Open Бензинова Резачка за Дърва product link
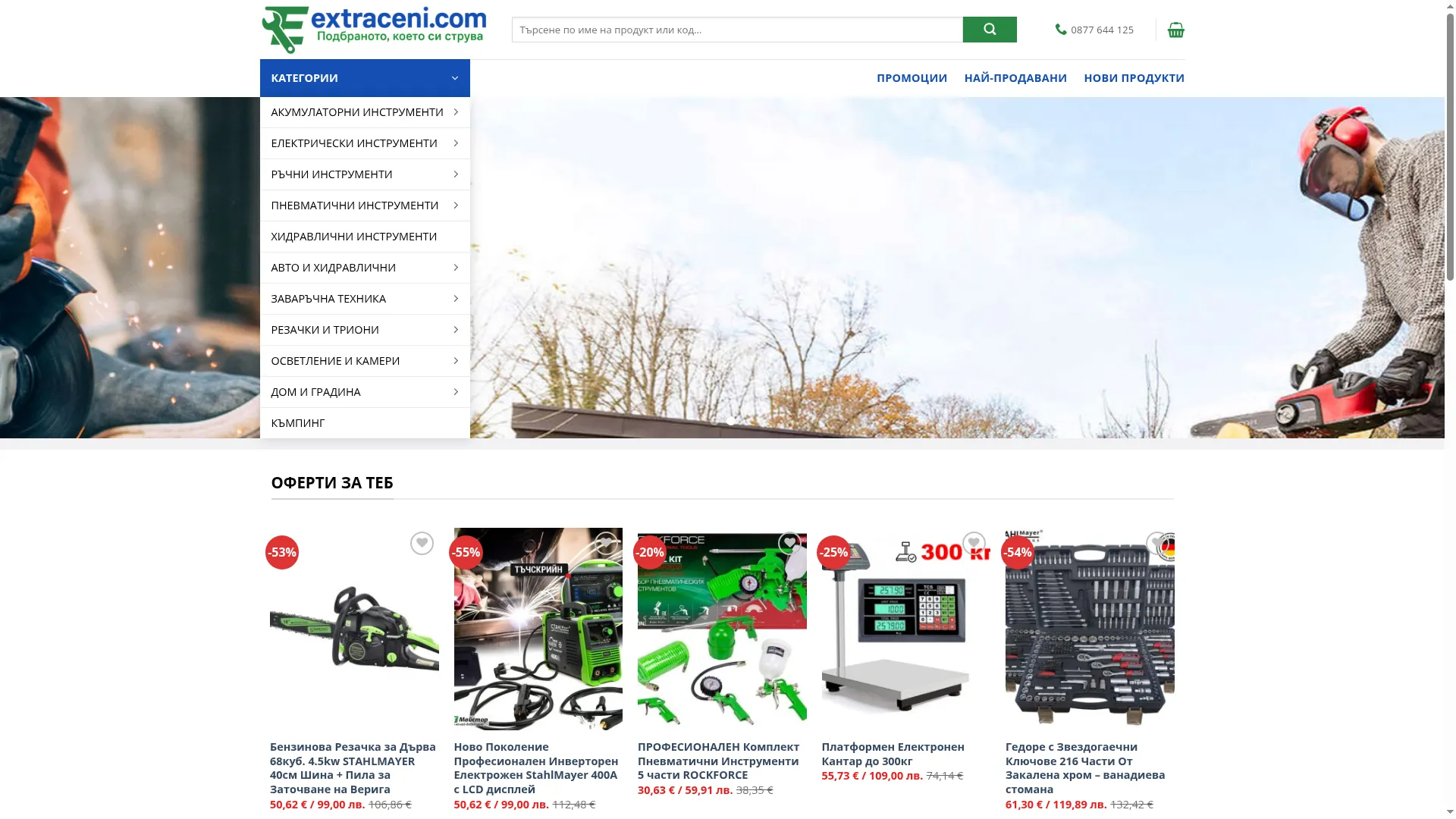The height and width of the screenshot is (819, 1456). (x=353, y=768)
